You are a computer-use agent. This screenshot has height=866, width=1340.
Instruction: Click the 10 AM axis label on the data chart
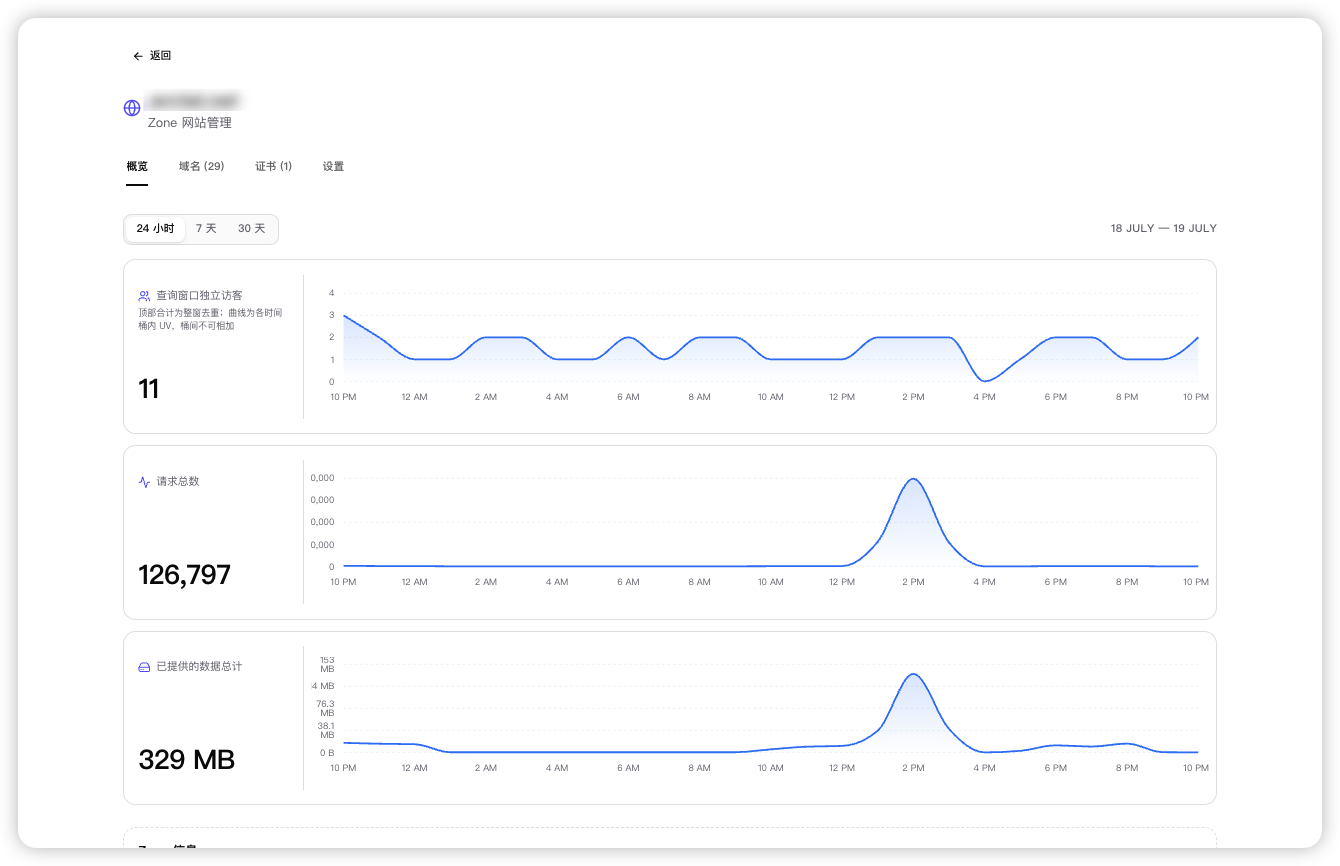(x=770, y=768)
